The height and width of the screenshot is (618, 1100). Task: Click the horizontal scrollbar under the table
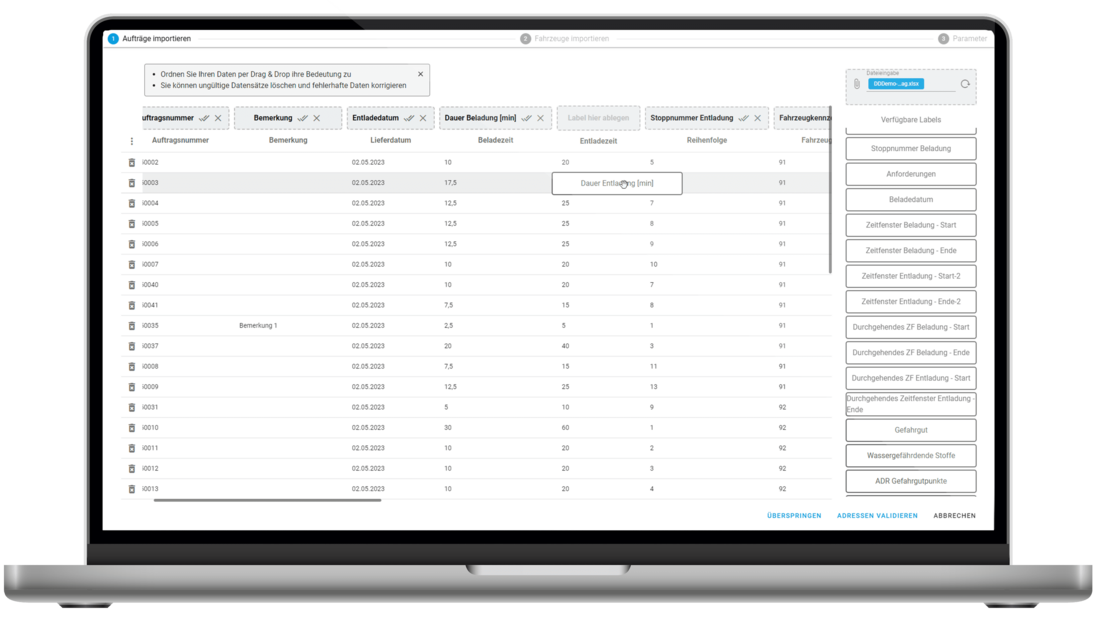click(267, 500)
